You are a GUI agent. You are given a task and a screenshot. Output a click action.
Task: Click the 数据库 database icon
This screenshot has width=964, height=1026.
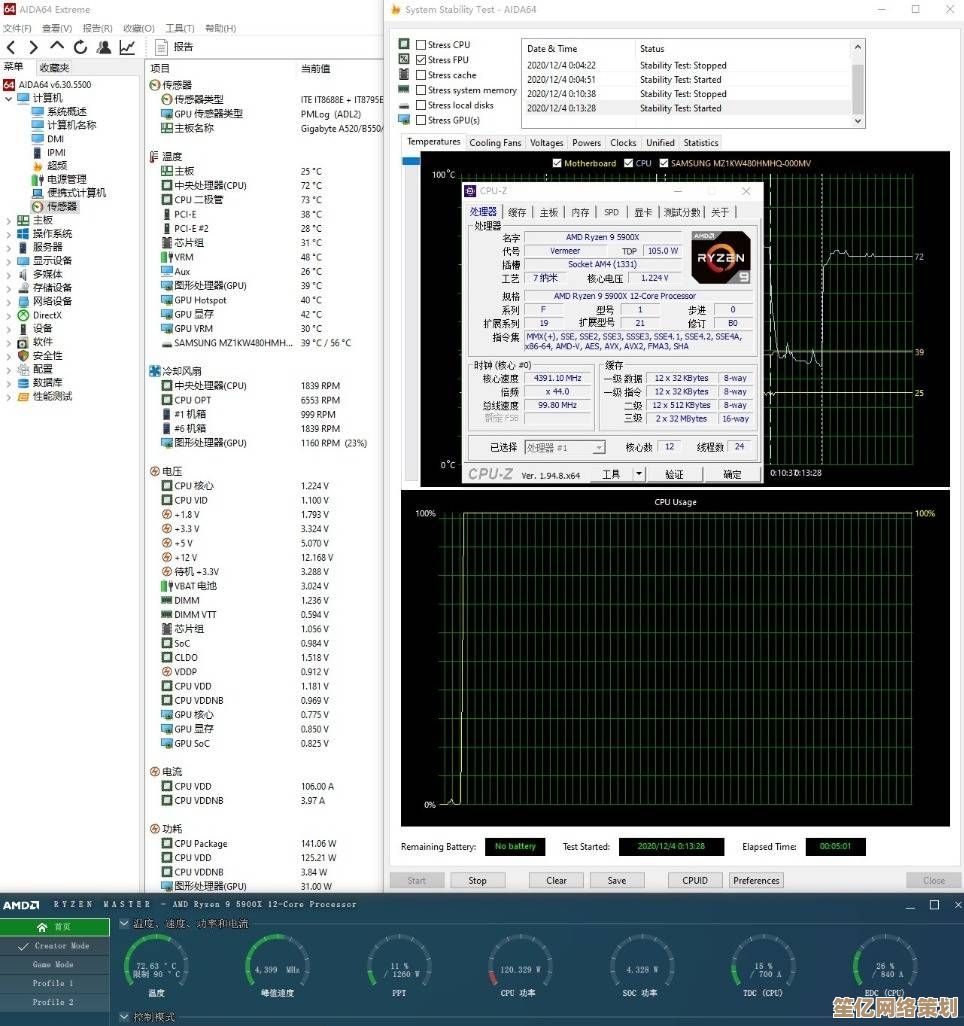click(23, 383)
